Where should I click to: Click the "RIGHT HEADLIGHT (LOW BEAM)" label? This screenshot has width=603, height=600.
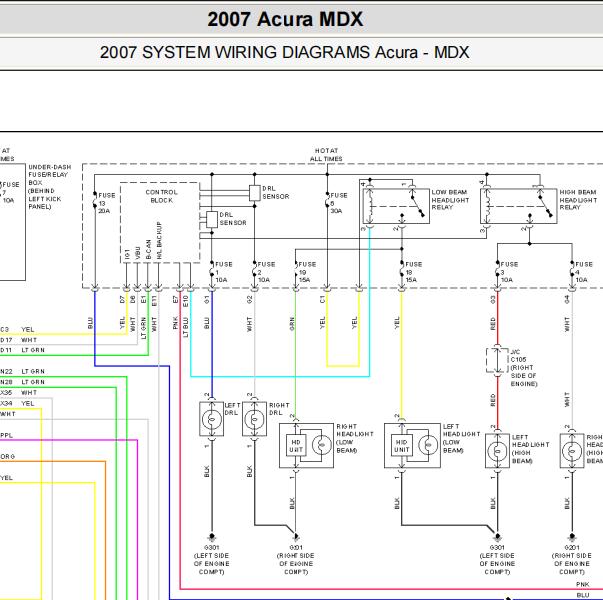(x=355, y=438)
